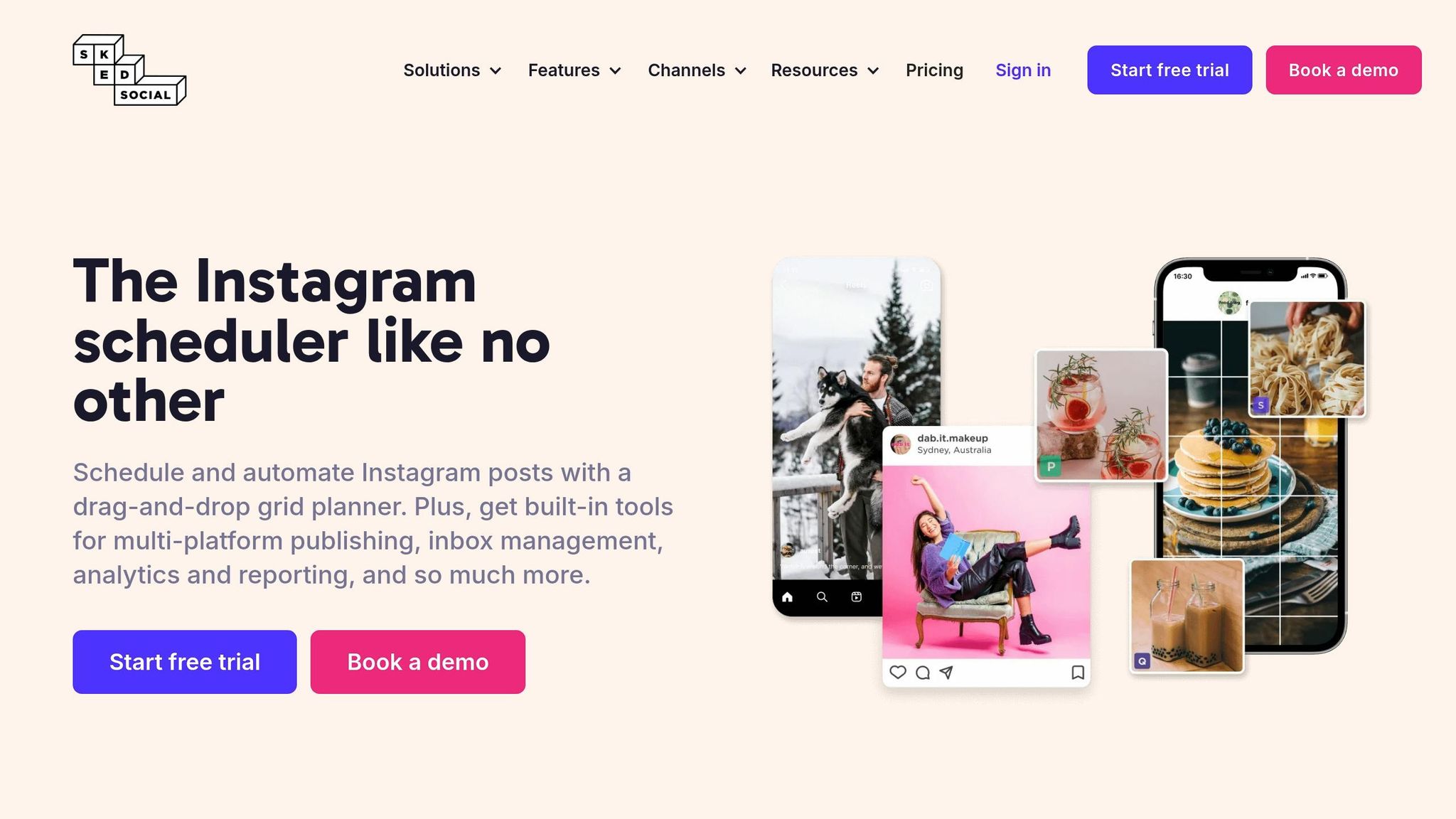Expand the Solutions dropdown menu
This screenshot has width=1456, height=819.
tap(452, 70)
